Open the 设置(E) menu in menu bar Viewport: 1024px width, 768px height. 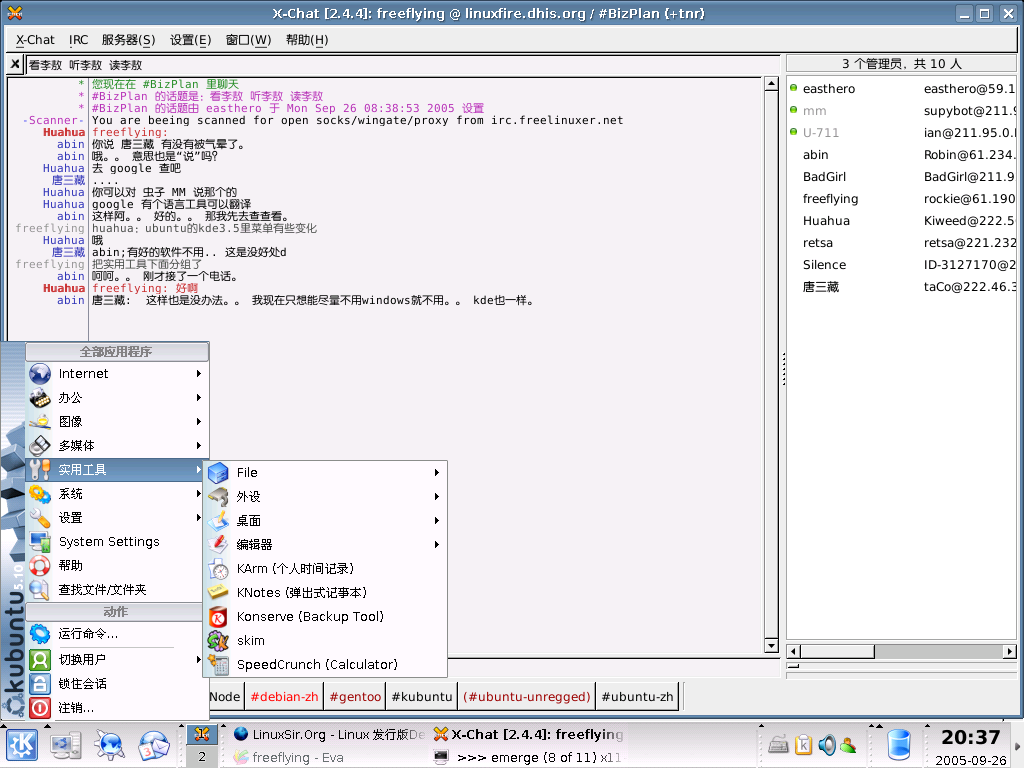190,40
